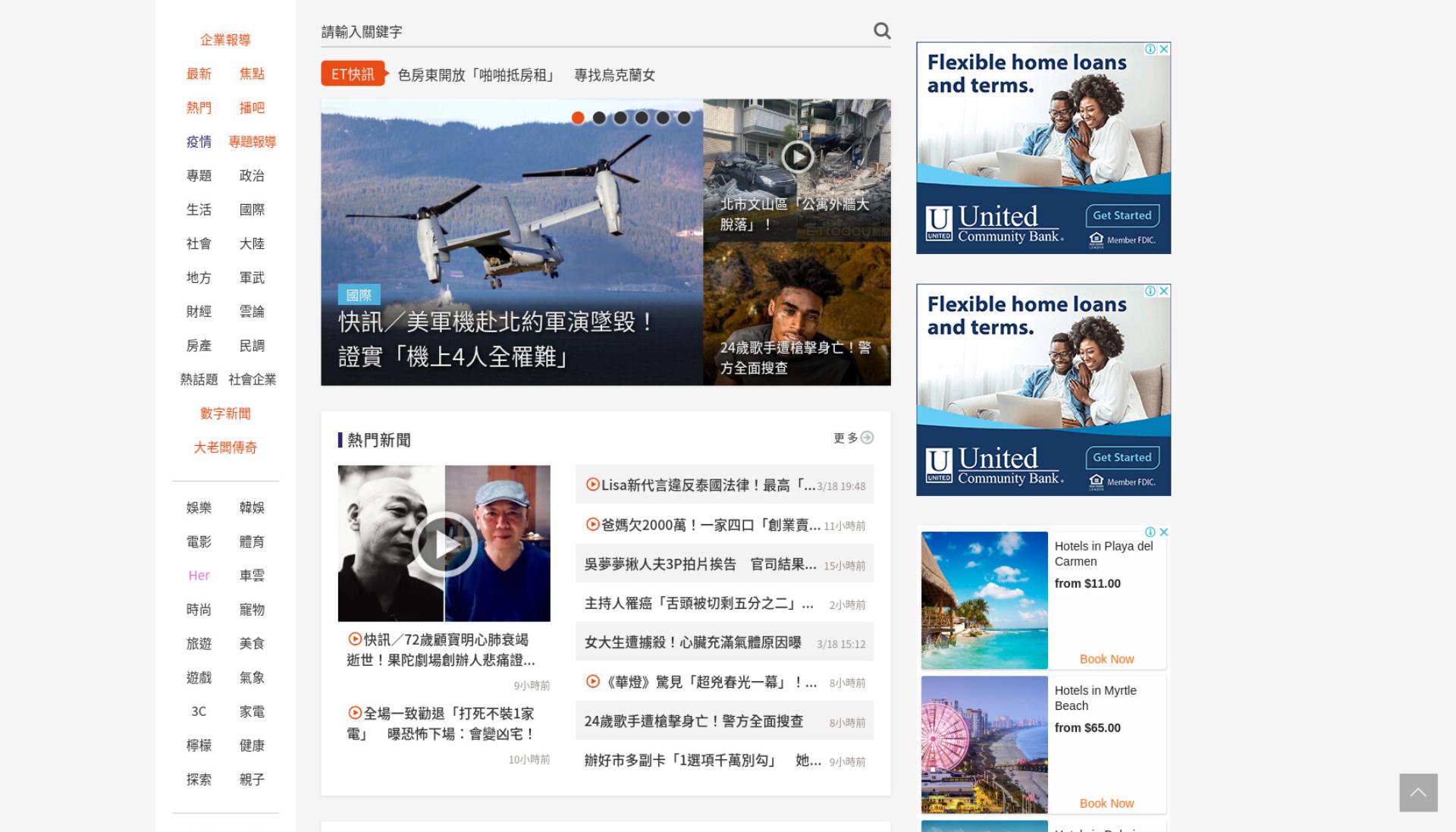
Task: Open 疫情 section in sidebar
Action: pos(199,142)
